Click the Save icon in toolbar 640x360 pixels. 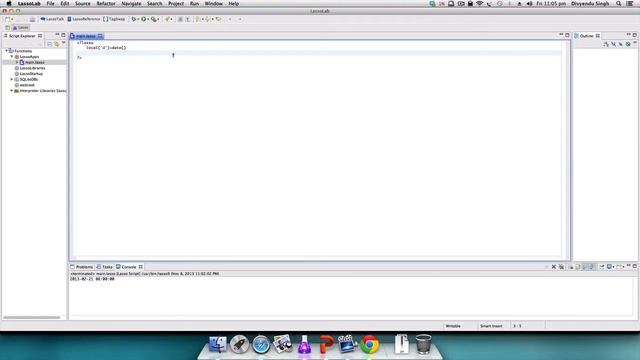[32, 19]
